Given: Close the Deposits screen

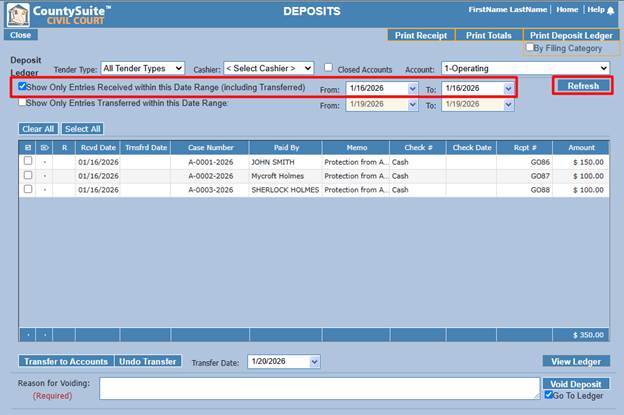Looking at the screenshot, I should pos(21,35).
